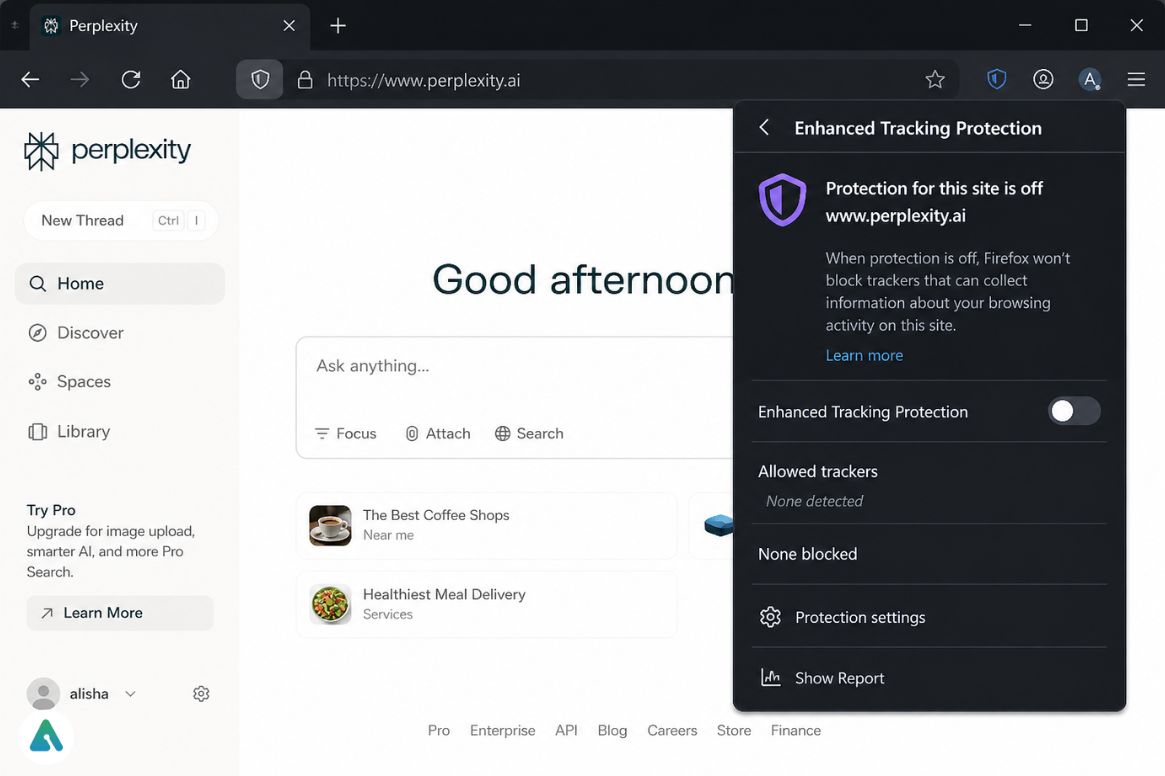Close the Perplexity tab
The height and width of the screenshot is (776, 1165).
click(x=289, y=26)
